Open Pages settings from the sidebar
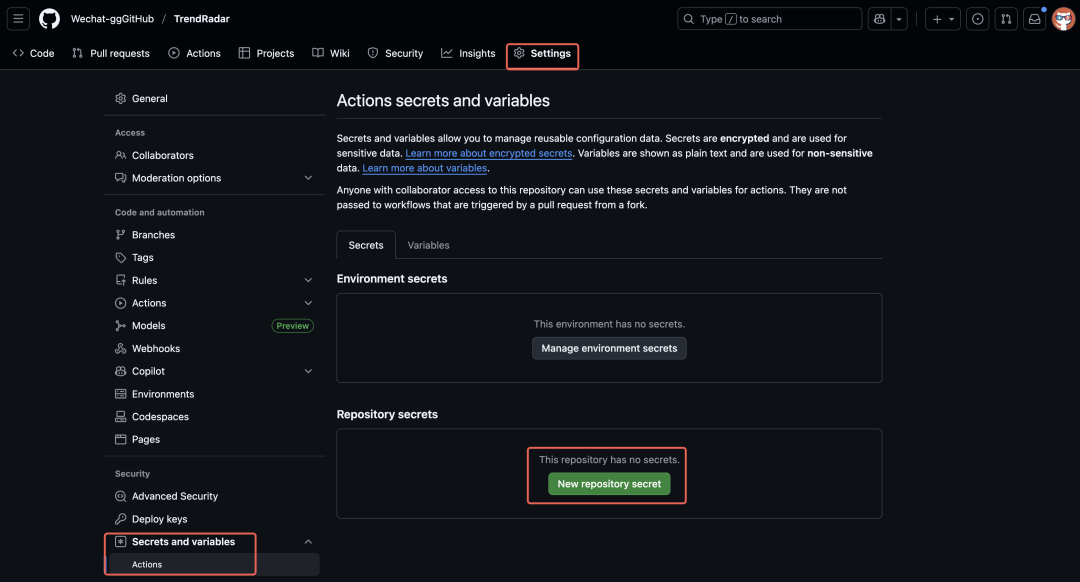Screen dimensions: 1080x582 [145, 439]
